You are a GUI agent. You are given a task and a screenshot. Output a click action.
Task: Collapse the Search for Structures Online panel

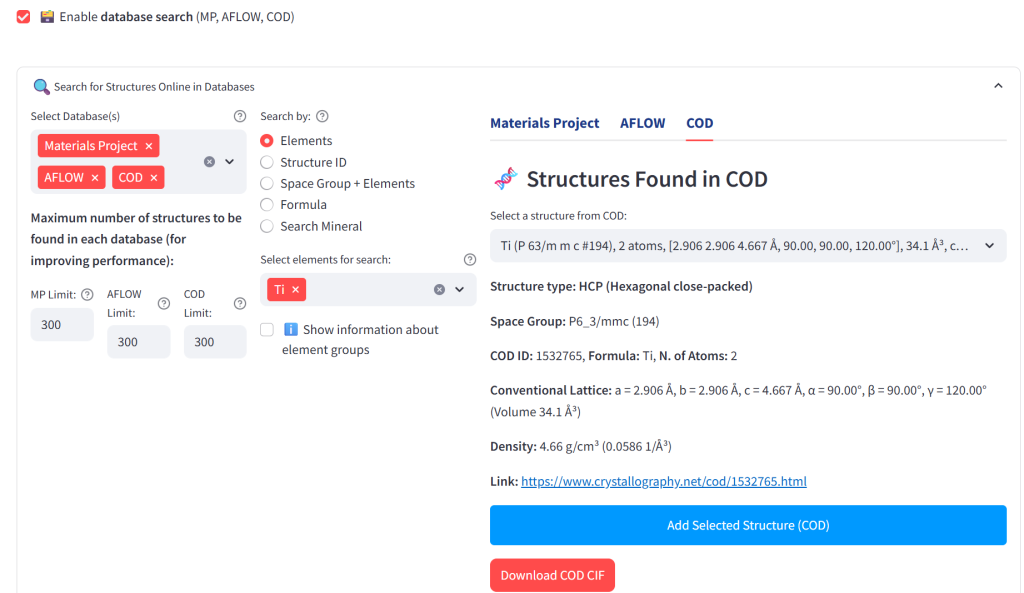click(x=997, y=87)
